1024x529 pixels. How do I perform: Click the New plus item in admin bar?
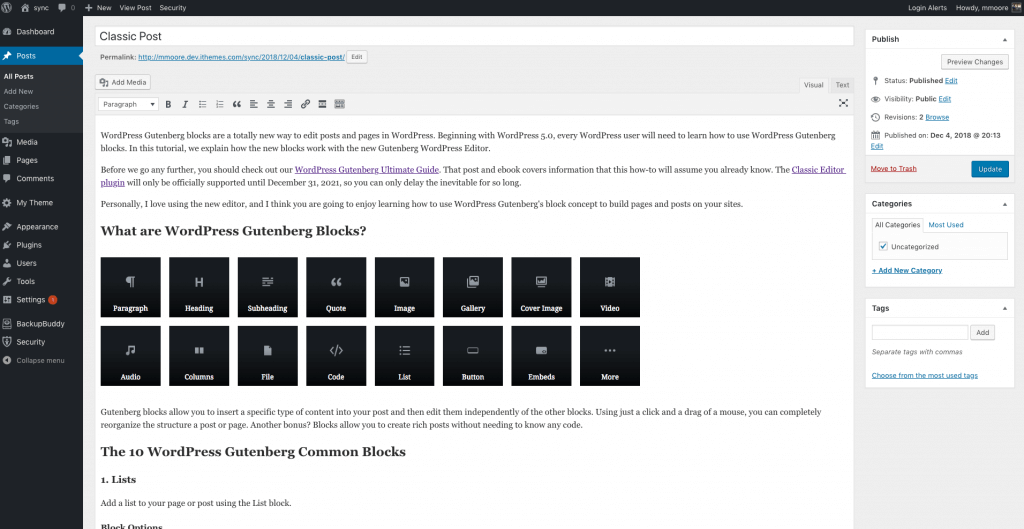click(98, 8)
